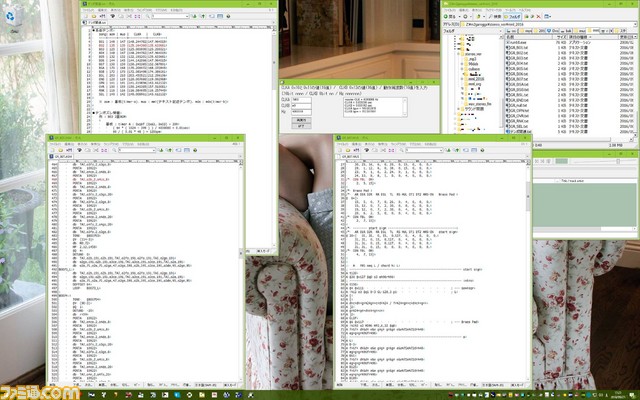
Task: Click green Back arrow in Explorer toolbar
Action: point(446,16)
